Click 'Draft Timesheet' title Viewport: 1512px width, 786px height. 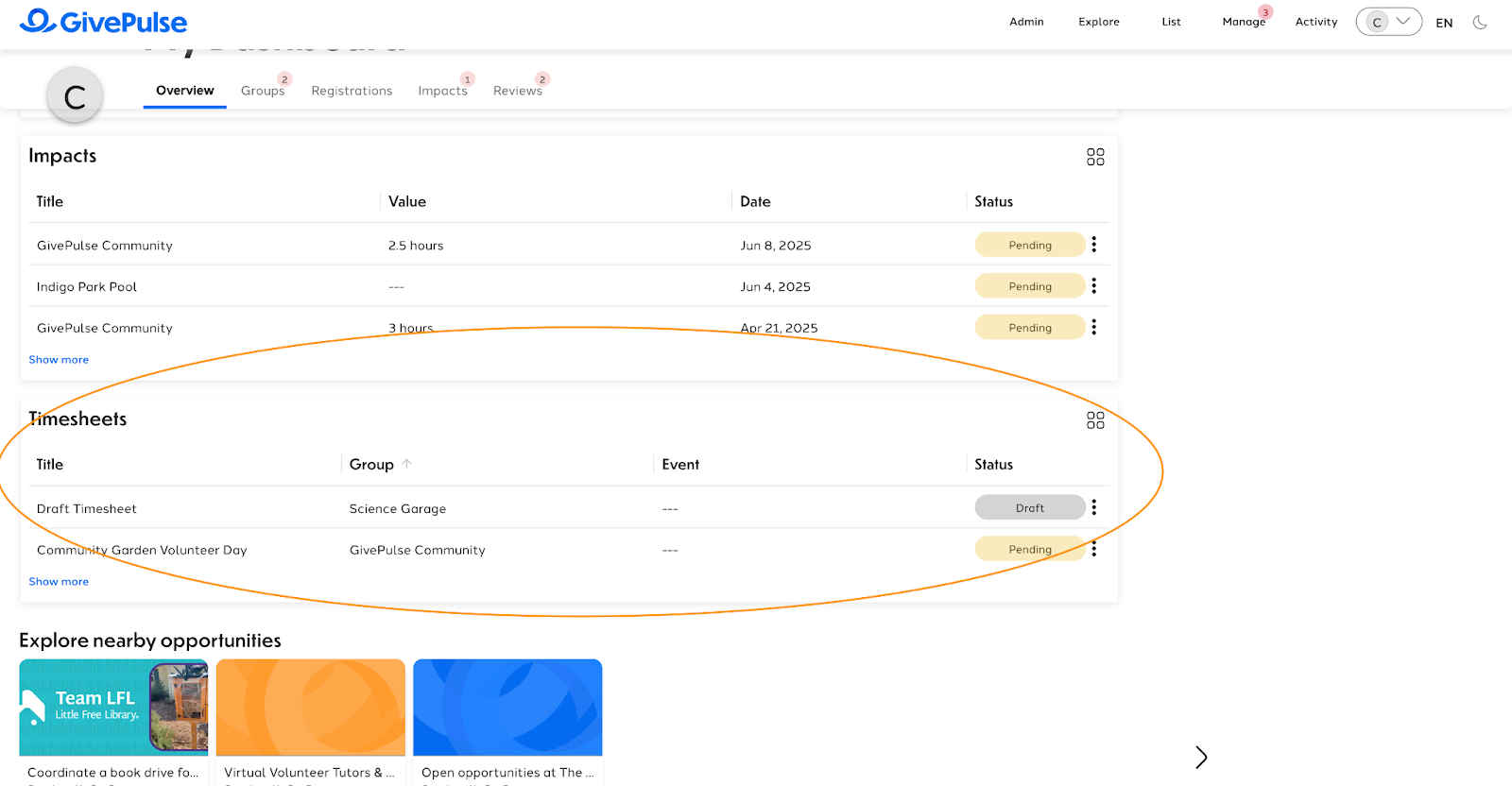87,508
